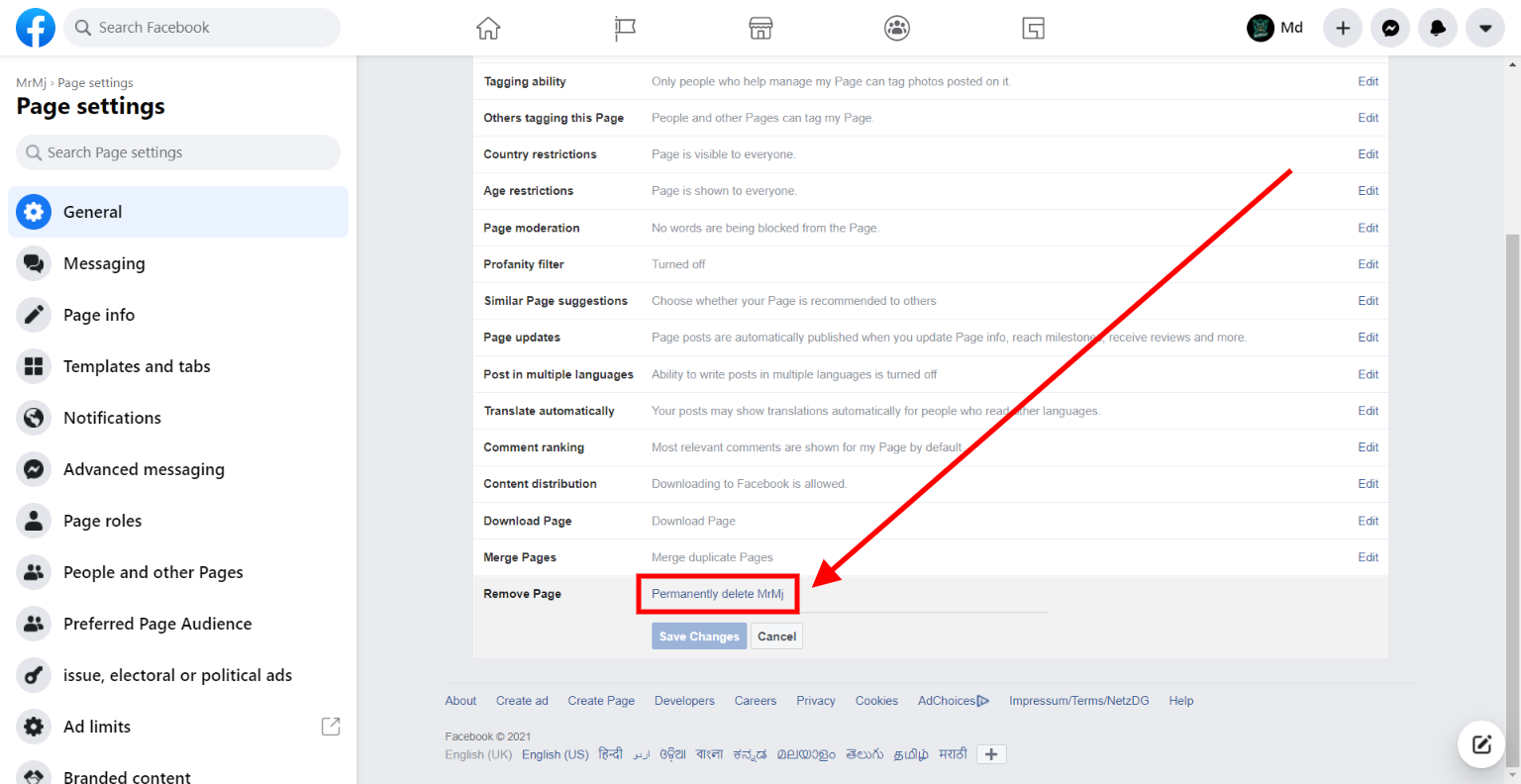Click the Messaging chat bubbles icon

click(x=34, y=263)
